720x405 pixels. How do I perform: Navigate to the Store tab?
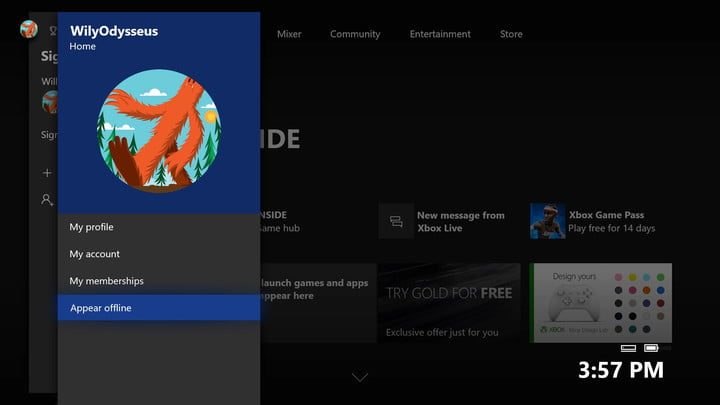(511, 34)
